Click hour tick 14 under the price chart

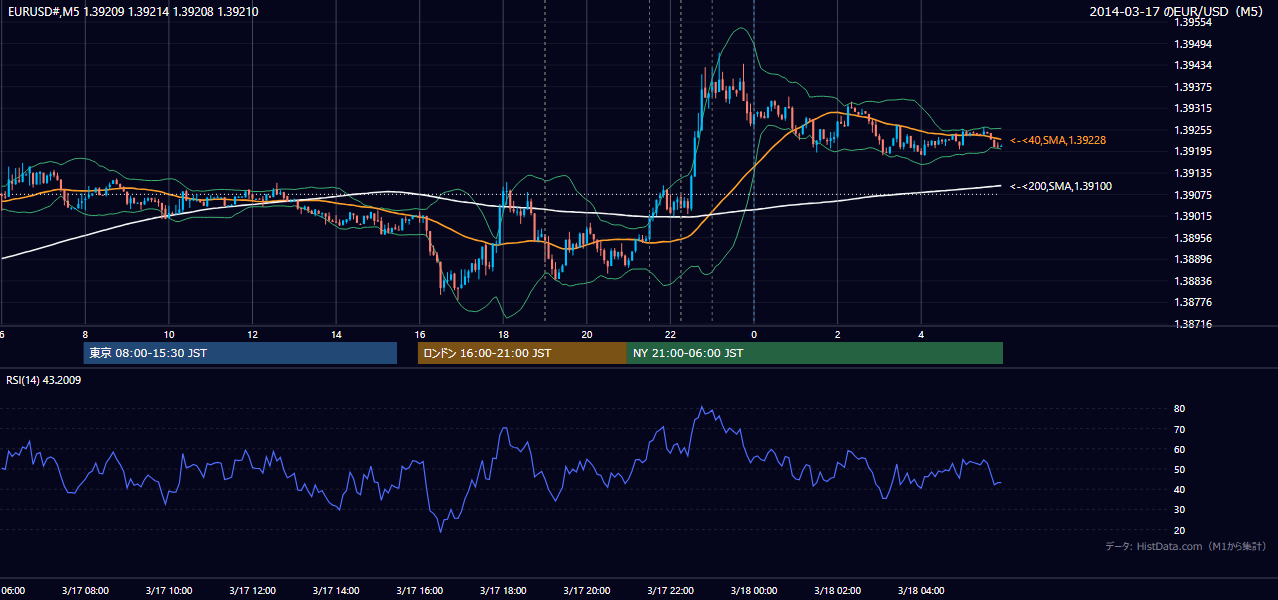click(x=336, y=335)
